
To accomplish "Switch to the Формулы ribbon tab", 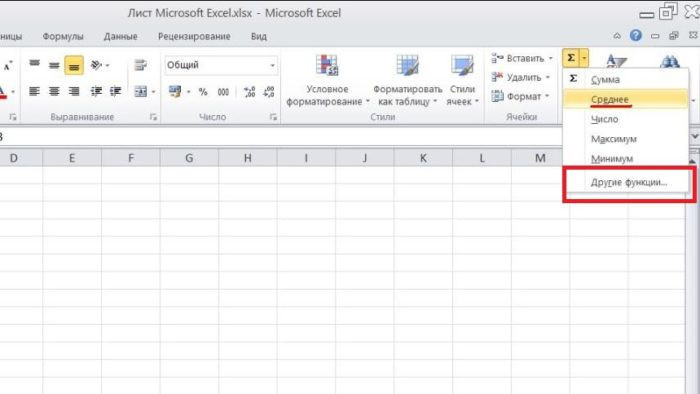I will click(63, 37).
